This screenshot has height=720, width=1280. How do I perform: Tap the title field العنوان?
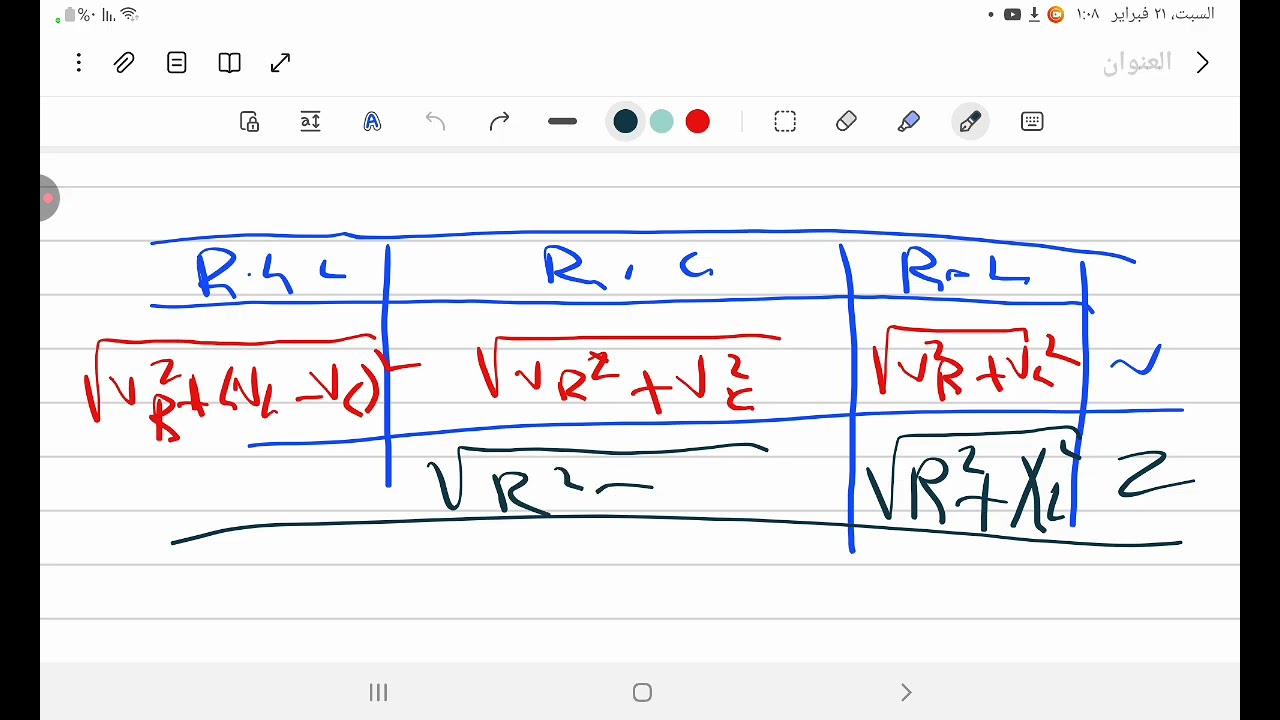[x=1137, y=63]
